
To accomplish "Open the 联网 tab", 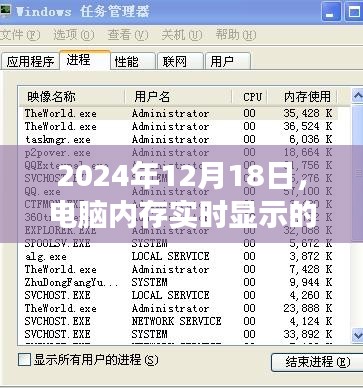I will [x=180, y=61].
